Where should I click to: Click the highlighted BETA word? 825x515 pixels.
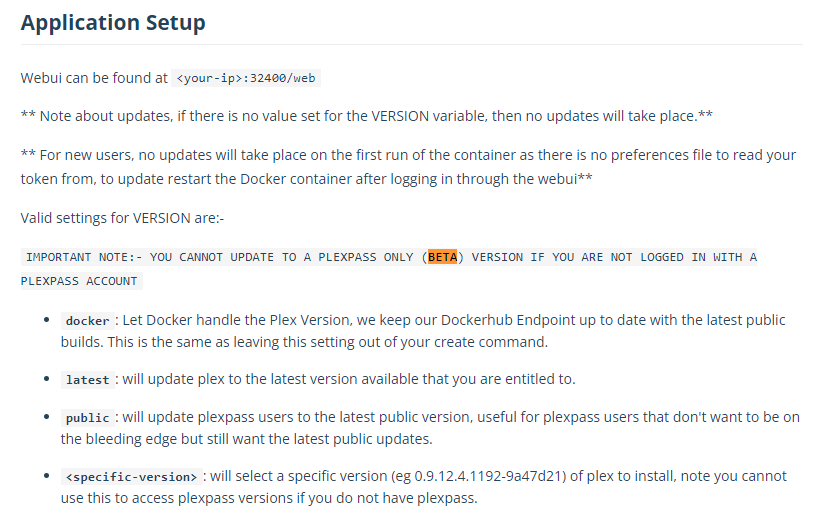442,257
